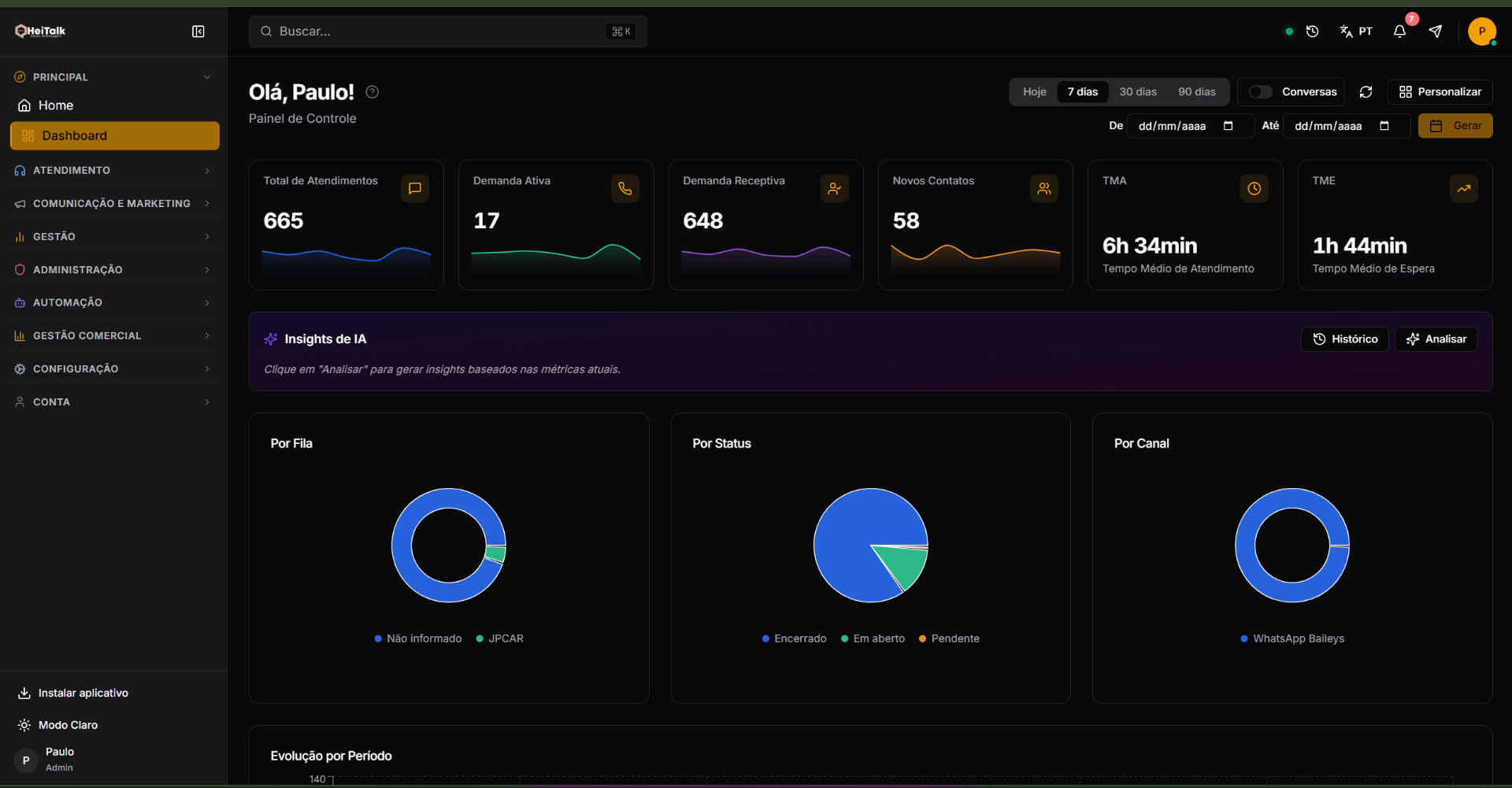Click the De date input field
Image resolution: width=1512 pixels, height=788 pixels.
click(x=1190, y=126)
